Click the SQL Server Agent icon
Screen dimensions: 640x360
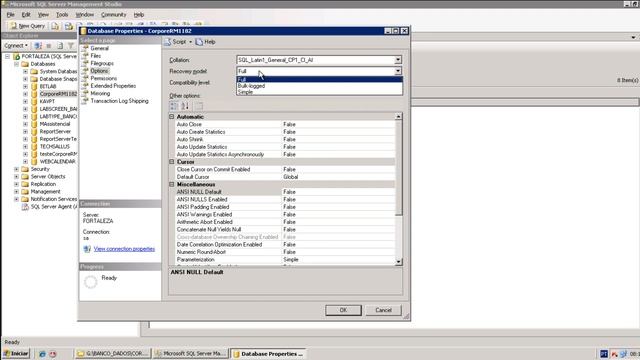coord(25,207)
